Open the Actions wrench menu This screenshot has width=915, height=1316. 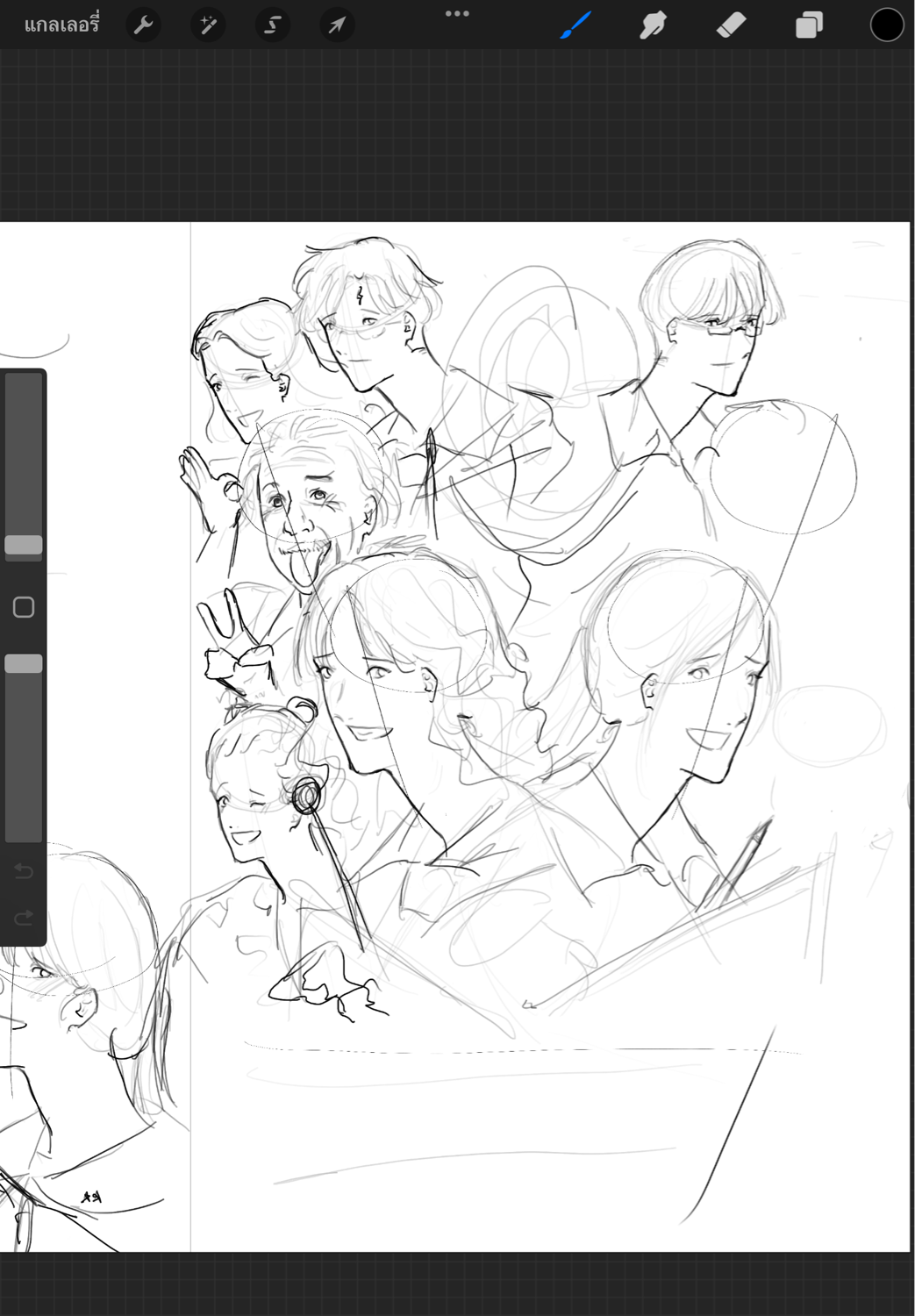coord(143,25)
